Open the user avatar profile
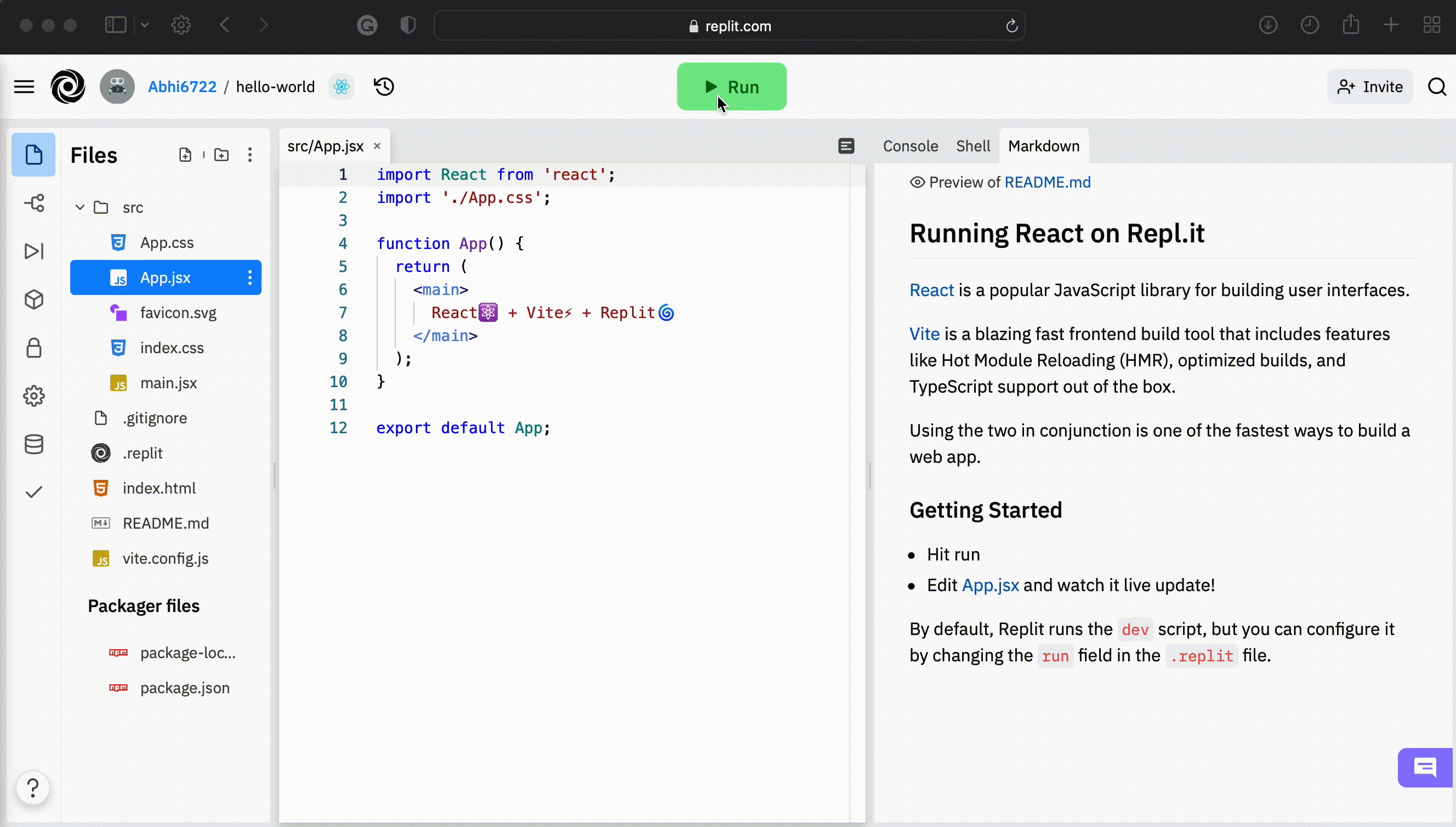The image size is (1456, 827). 117,87
